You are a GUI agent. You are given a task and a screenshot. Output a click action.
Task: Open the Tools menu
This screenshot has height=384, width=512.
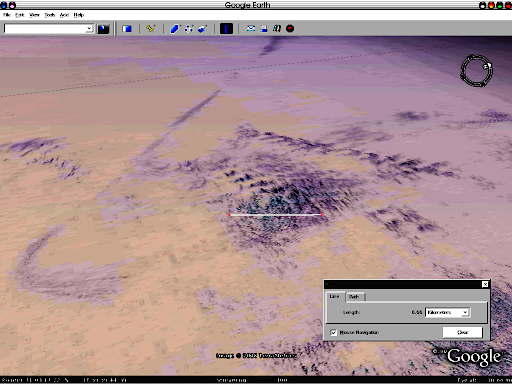click(x=50, y=15)
